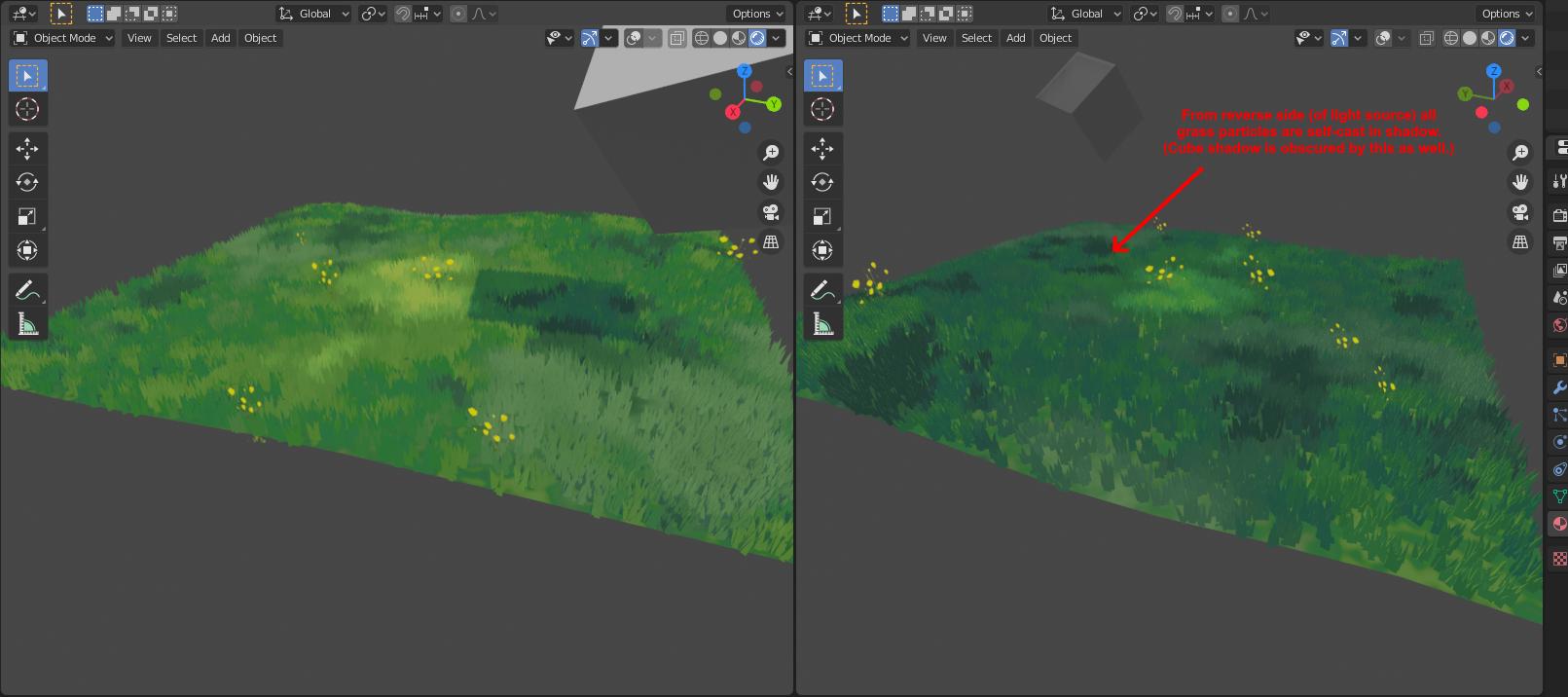Choose the Annotate tool in left viewport
1568x697 pixels.
[x=27, y=290]
